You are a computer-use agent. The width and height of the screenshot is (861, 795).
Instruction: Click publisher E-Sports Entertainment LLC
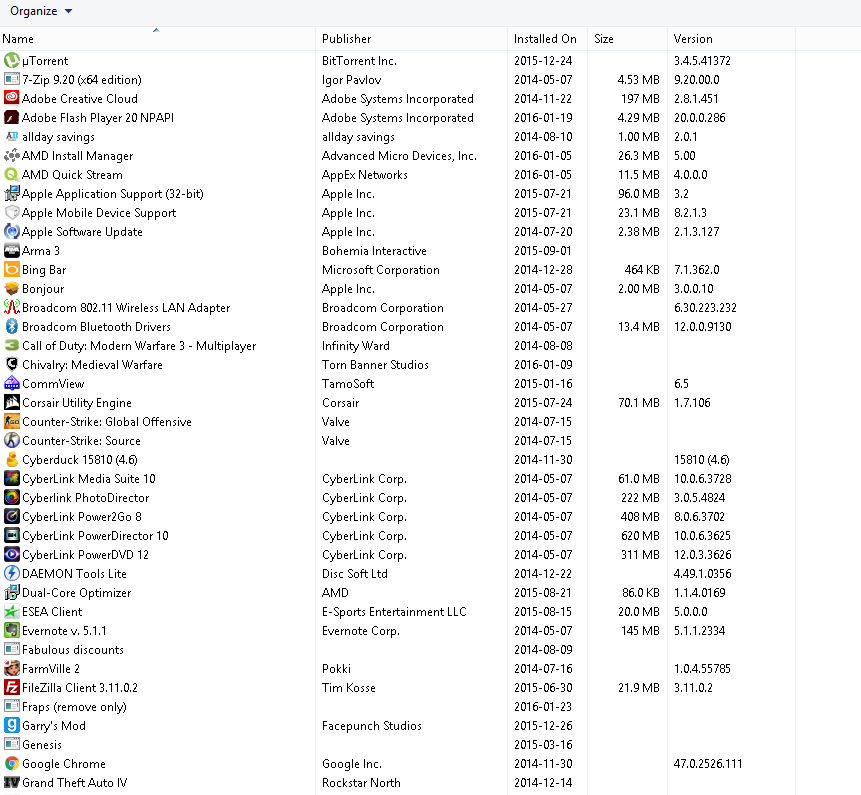click(x=394, y=612)
